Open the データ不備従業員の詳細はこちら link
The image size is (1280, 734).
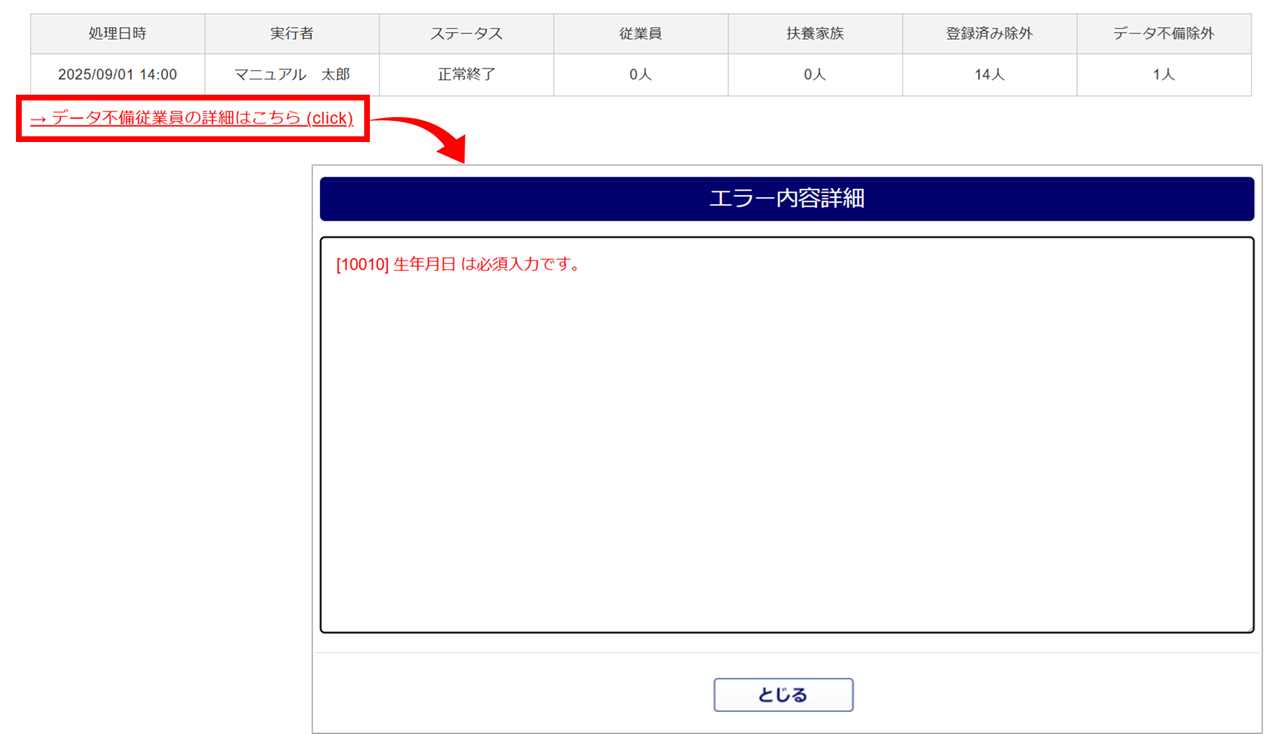tap(191, 118)
